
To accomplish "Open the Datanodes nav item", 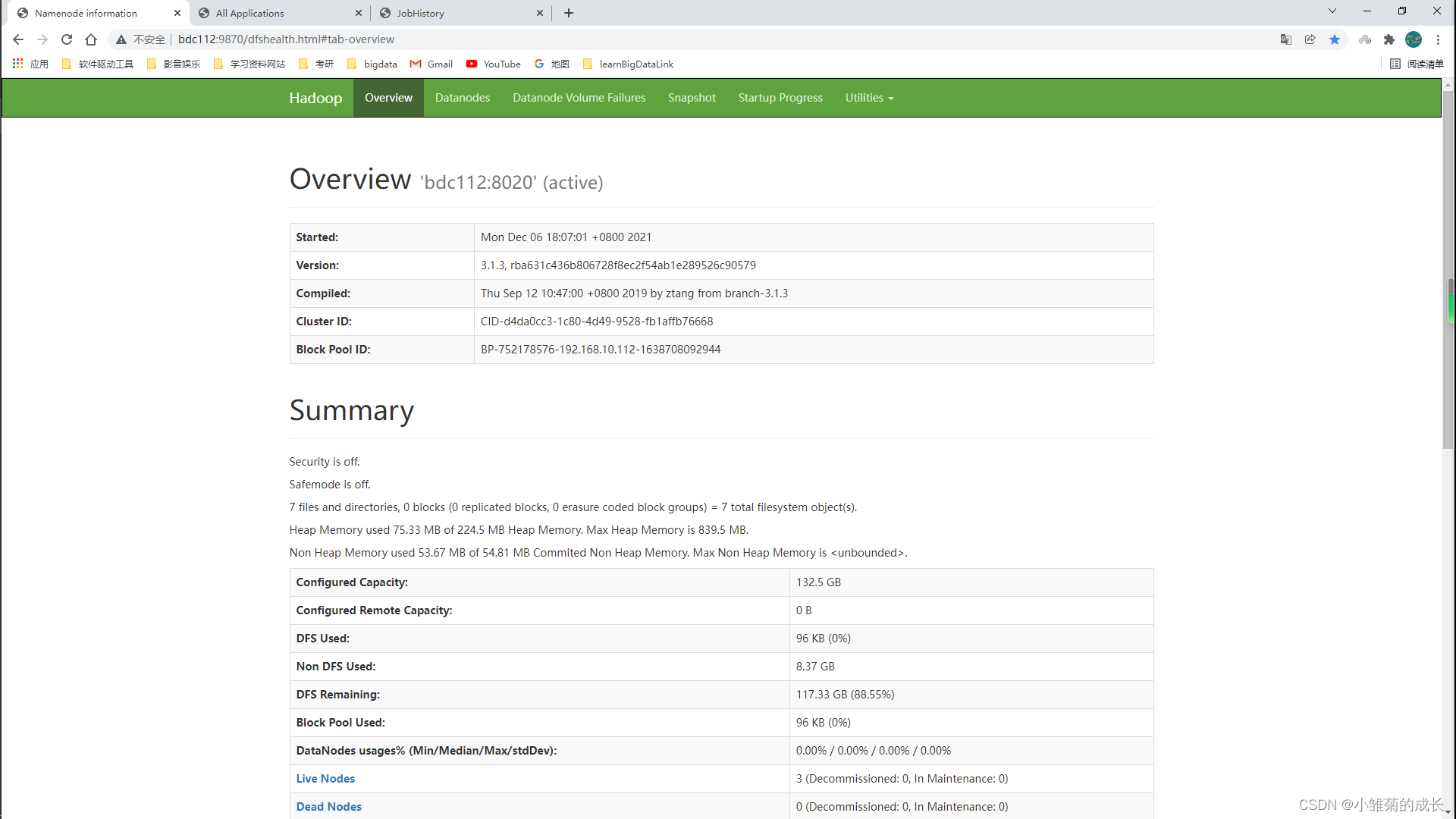I will (x=463, y=98).
